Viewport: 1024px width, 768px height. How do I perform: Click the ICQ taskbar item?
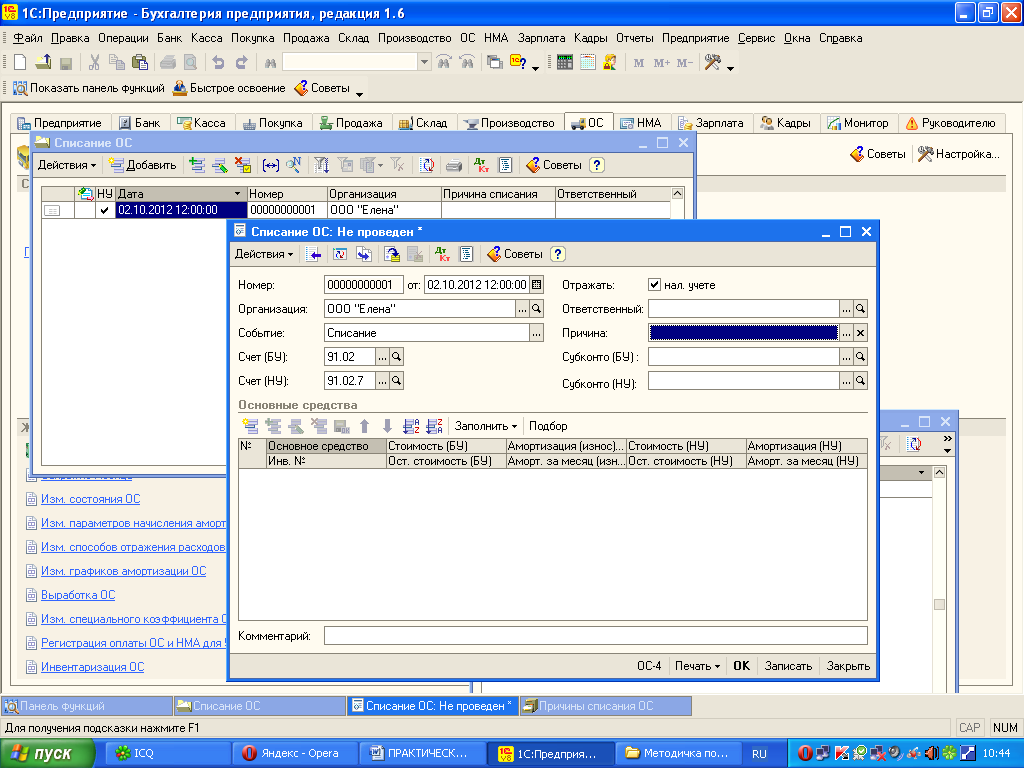pos(167,754)
